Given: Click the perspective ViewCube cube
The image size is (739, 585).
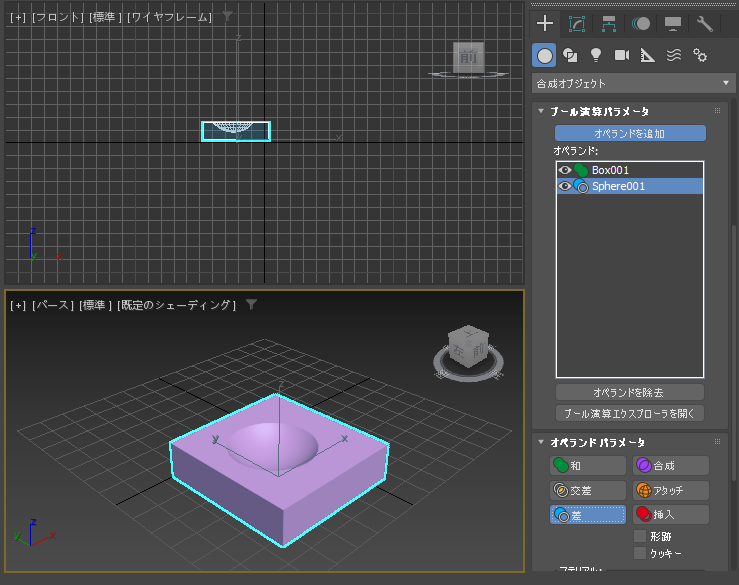Looking at the screenshot, I should 468,346.
